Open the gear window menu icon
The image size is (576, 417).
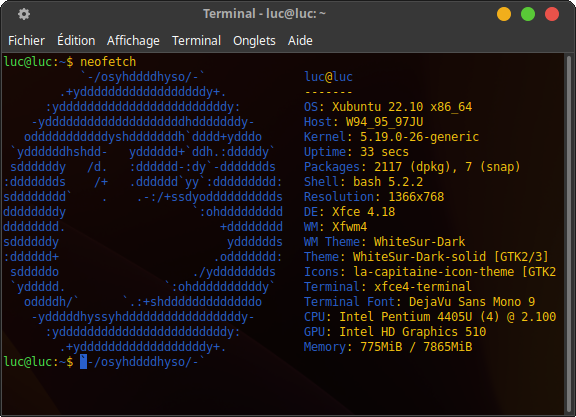[x=24, y=14]
